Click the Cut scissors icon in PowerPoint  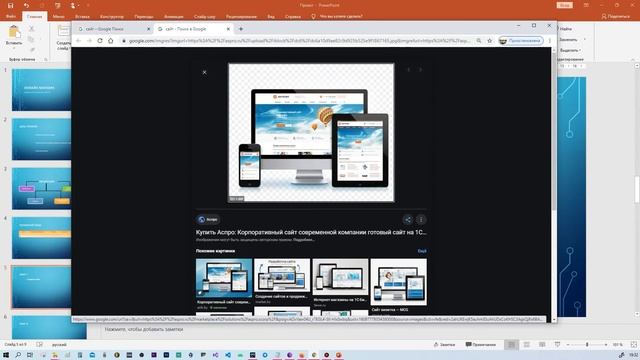pos(32,29)
